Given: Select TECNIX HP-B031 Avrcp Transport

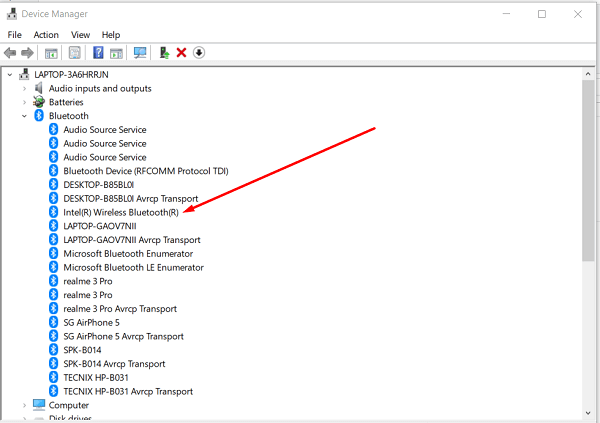Looking at the screenshot, I should (128, 392).
